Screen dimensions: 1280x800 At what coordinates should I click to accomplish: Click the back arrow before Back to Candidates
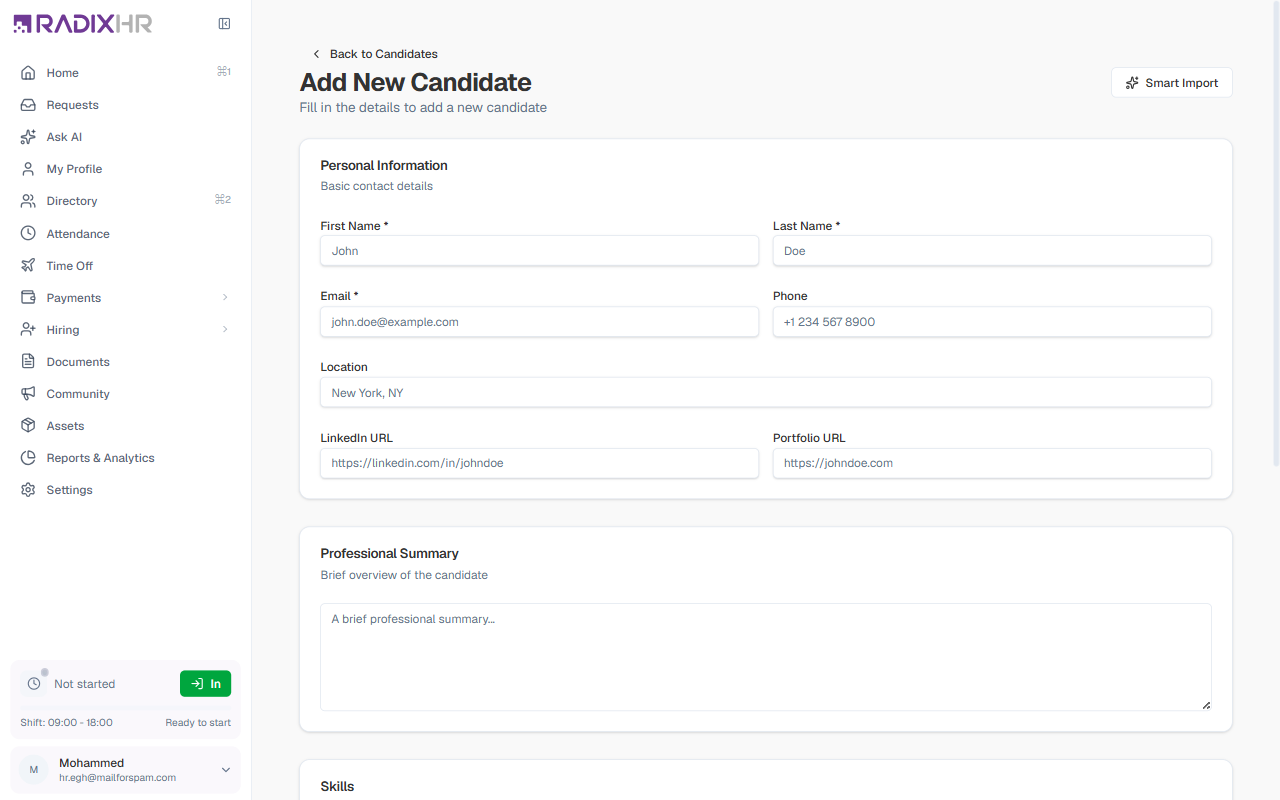pyautogui.click(x=317, y=54)
